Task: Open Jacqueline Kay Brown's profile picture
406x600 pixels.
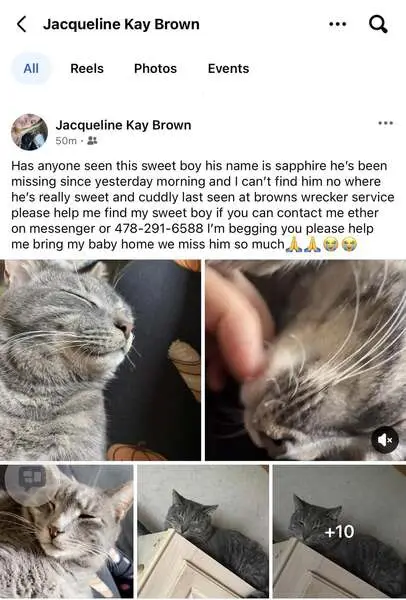Action: 29,132
